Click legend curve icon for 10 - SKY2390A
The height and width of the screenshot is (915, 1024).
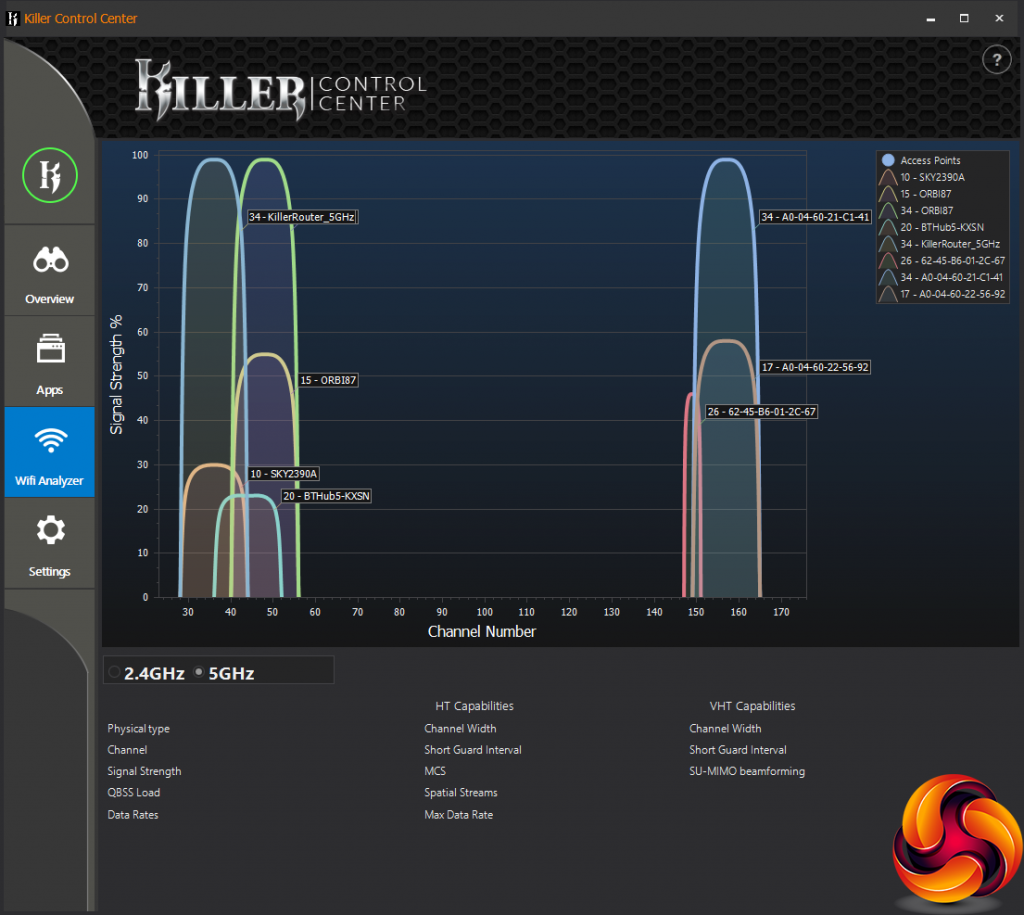click(888, 177)
